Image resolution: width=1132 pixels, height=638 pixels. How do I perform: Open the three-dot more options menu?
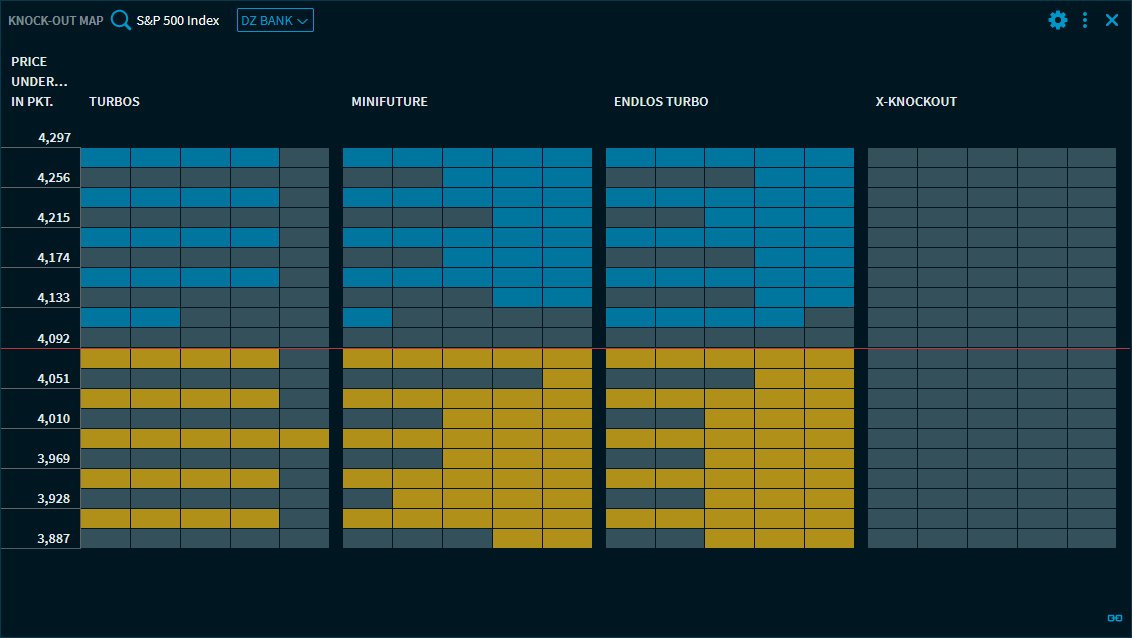pyautogui.click(x=1085, y=20)
